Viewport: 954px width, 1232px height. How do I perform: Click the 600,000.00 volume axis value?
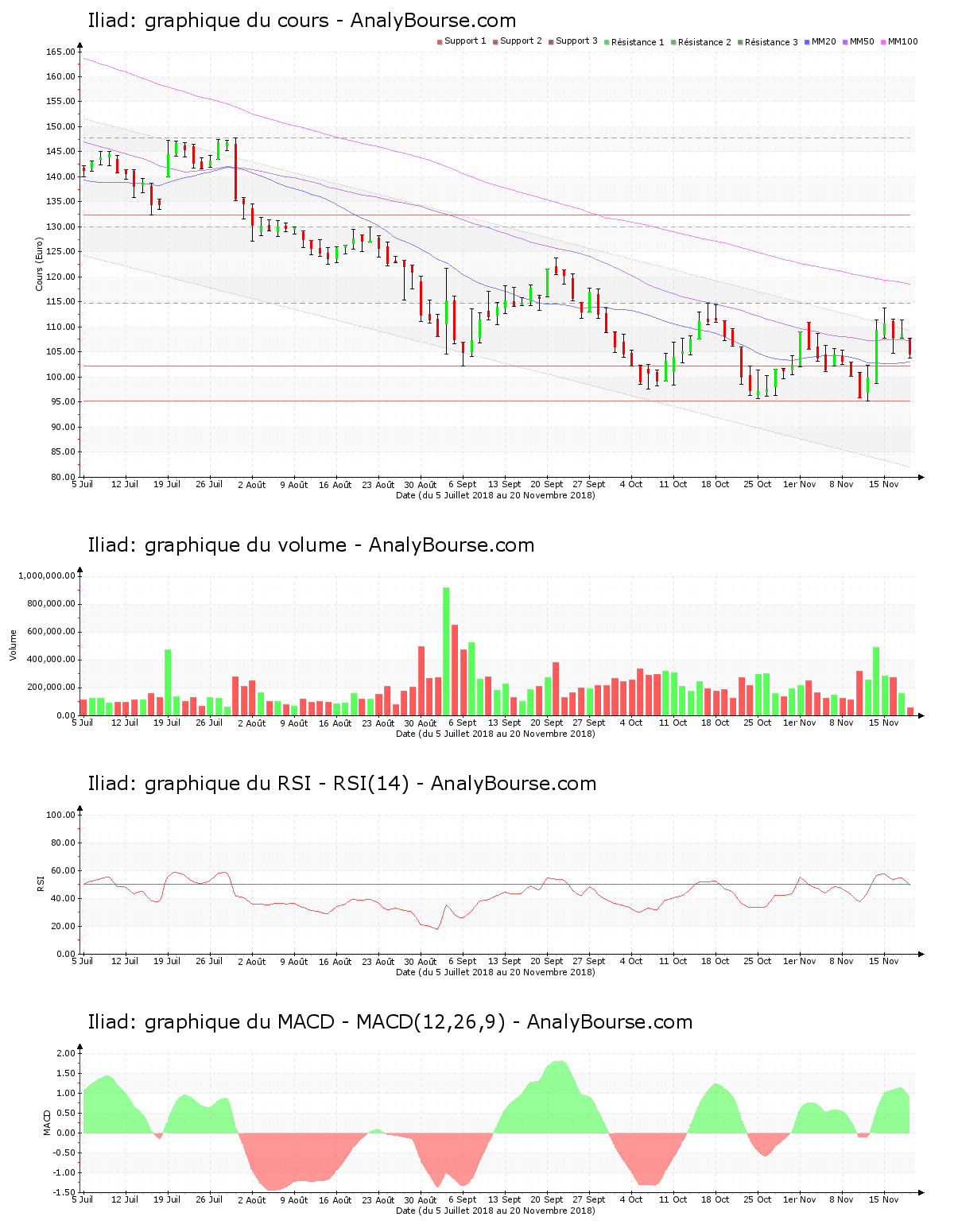51,632
